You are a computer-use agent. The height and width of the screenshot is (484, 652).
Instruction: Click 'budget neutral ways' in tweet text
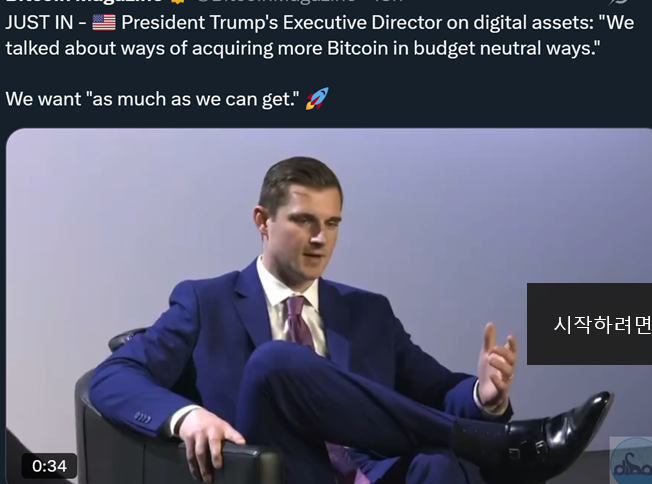pyautogui.click(x=507, y=48)
